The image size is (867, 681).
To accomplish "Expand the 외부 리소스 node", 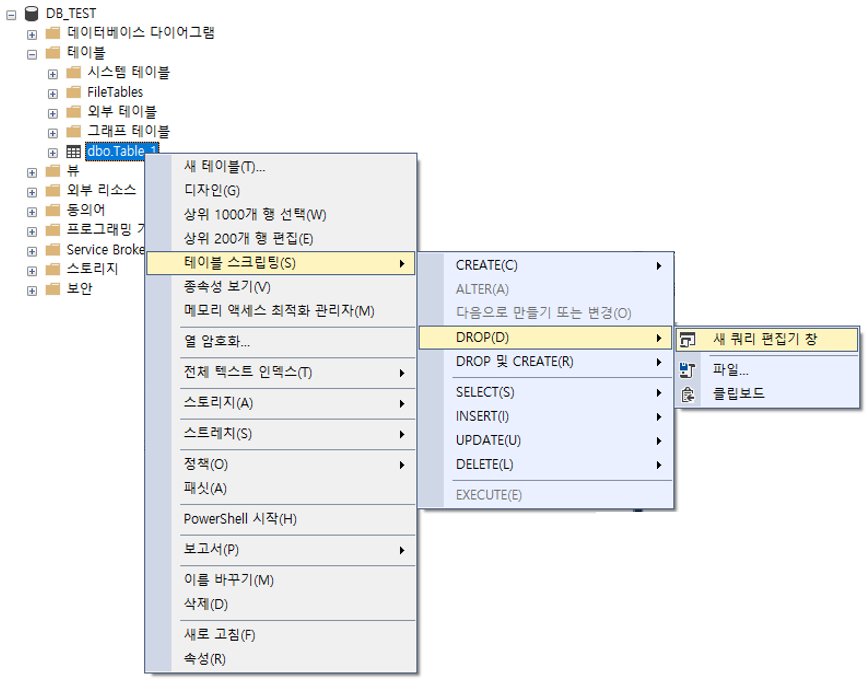I will [32, 192].
